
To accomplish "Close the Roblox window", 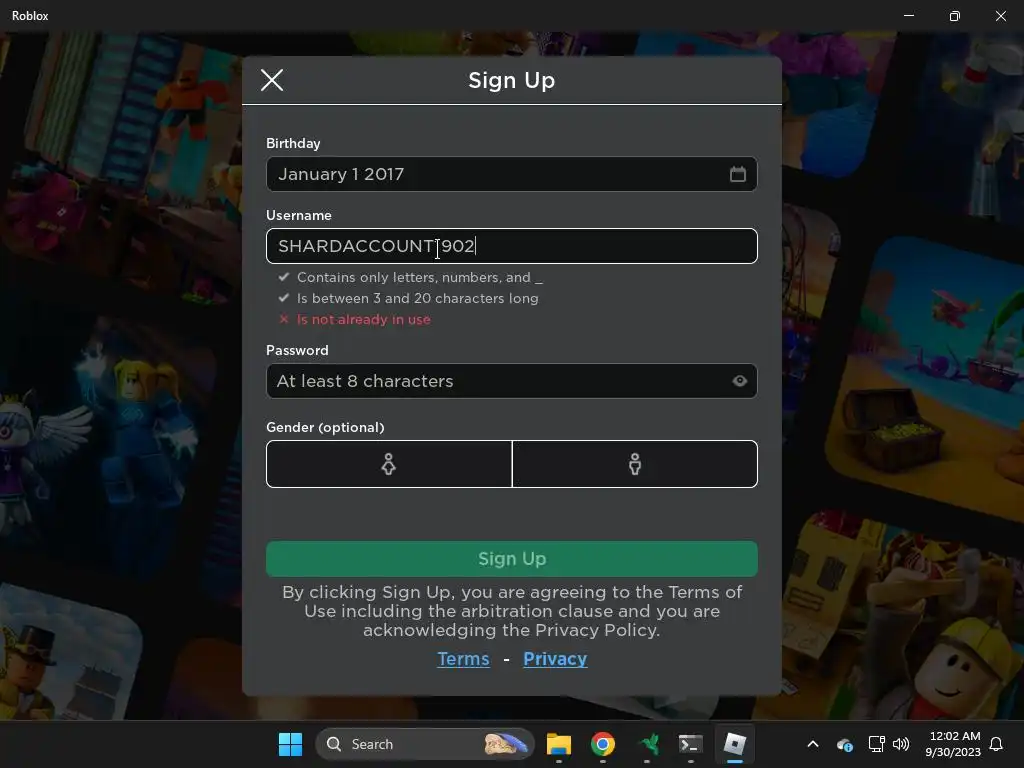I will (x=1000, y=16).
